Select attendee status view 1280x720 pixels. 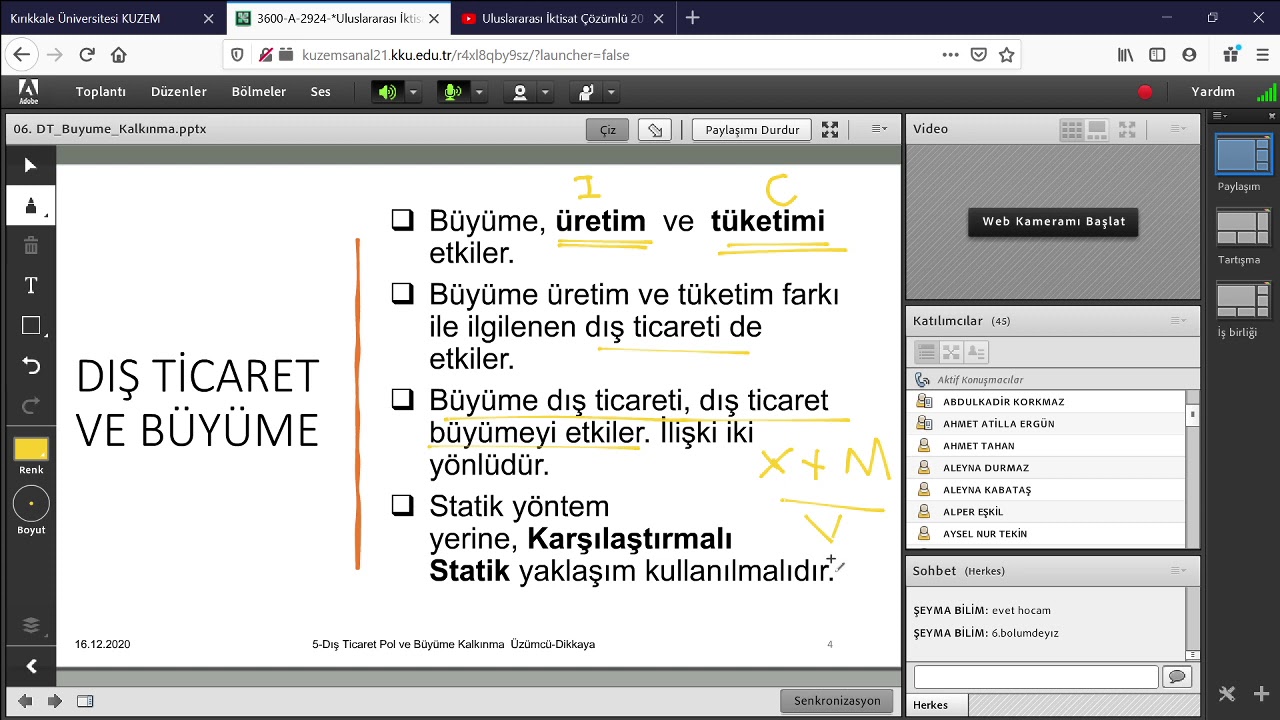pos(976,353)
